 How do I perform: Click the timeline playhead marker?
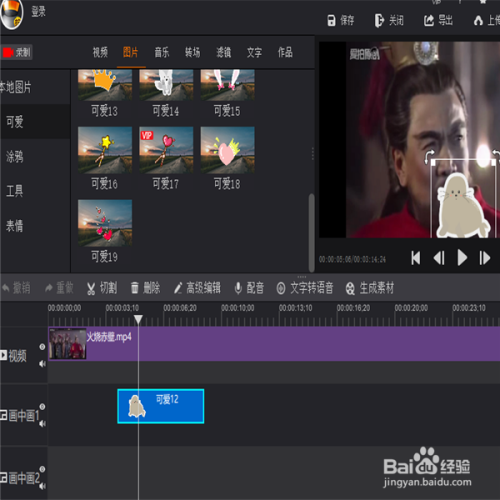pos(138,320)
